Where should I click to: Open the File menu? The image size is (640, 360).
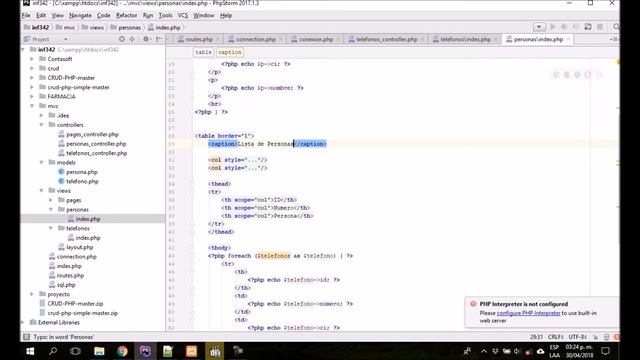pyautogui.click(x=26, y=16)
